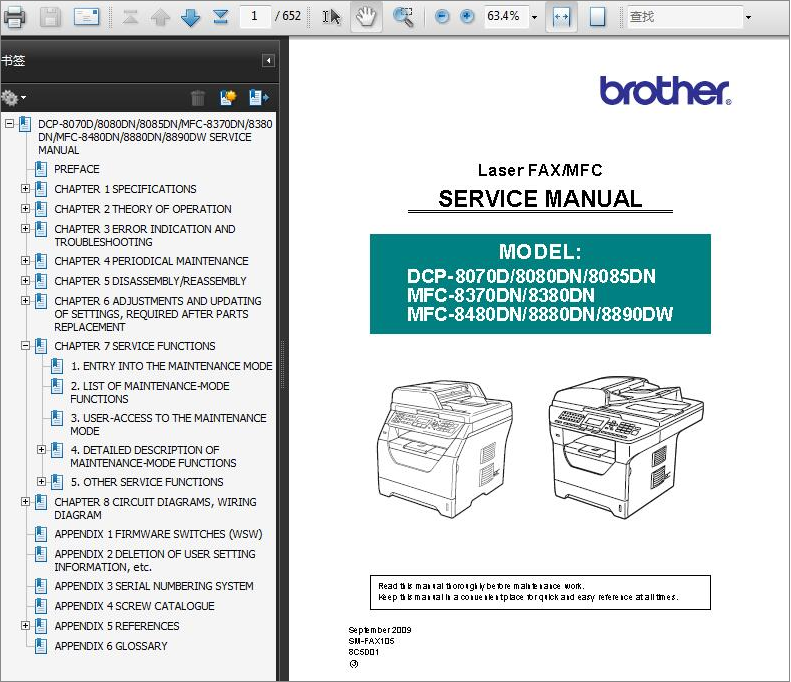
Task: Go to next page down arrow
Action: 190,17
